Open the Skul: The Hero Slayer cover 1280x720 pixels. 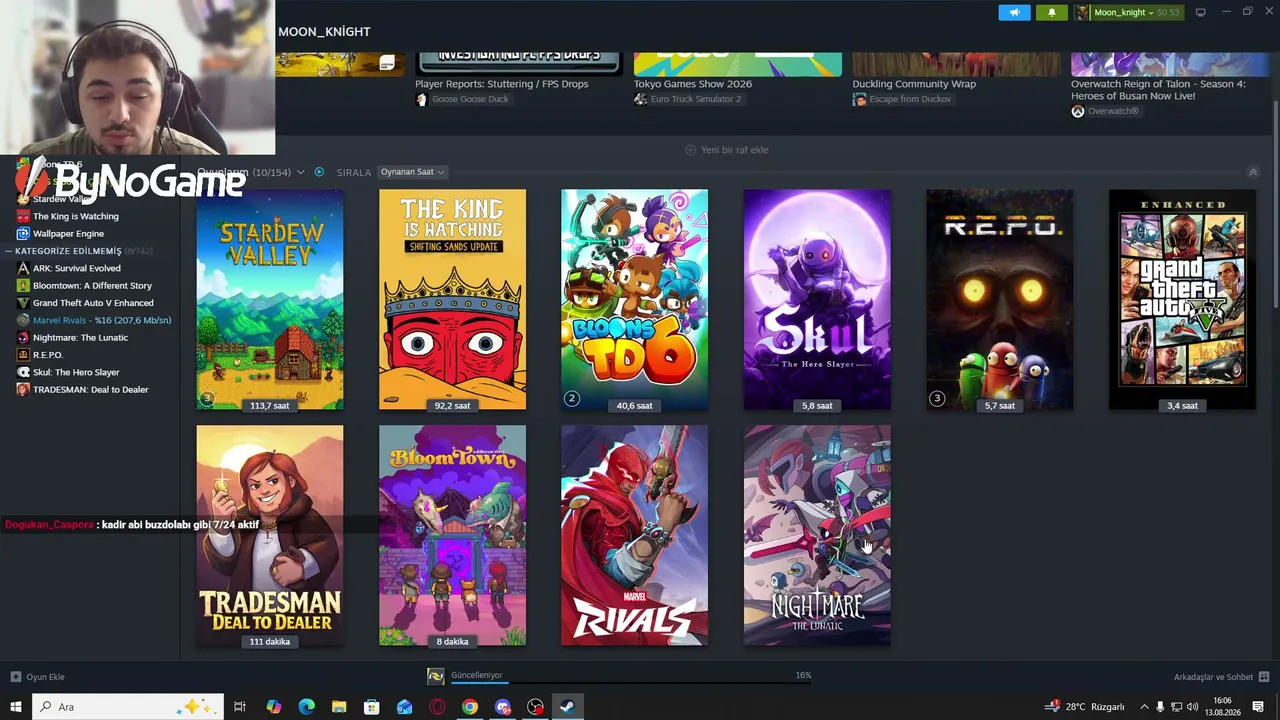817,299
